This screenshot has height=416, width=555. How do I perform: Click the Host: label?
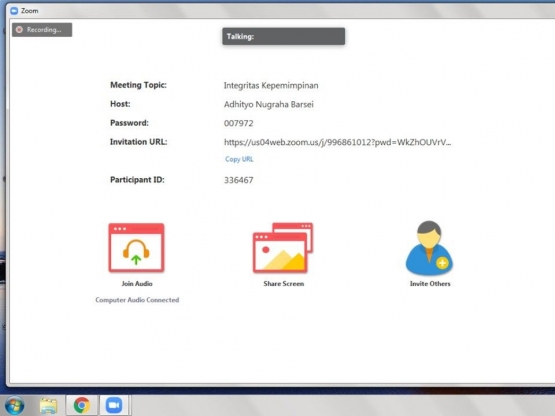pos(120,104)
